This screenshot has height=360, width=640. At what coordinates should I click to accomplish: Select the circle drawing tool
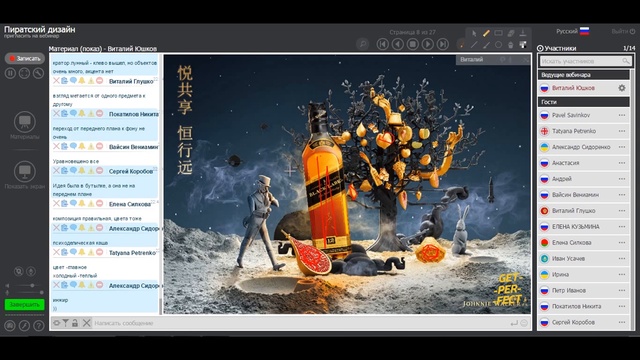coord(498,45)
